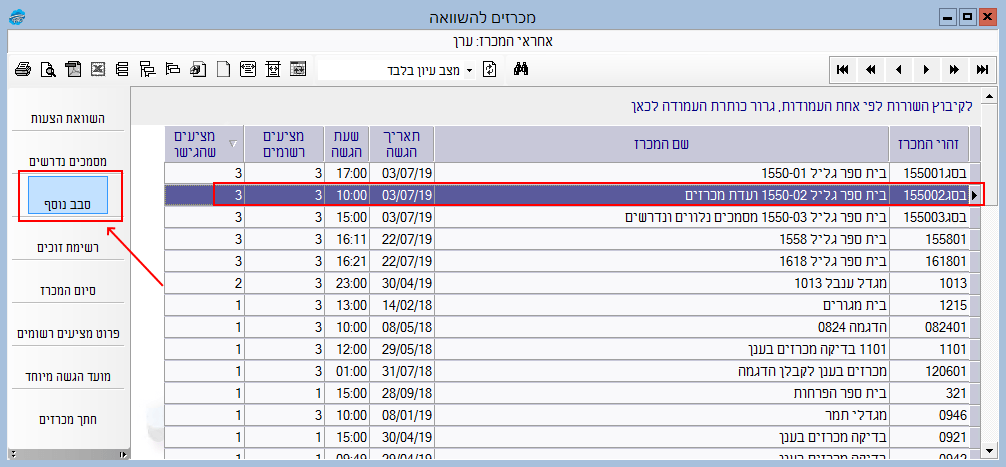This screenshot has width=1006, height=467.
Task: Click the Excel export icon
Action: (98, 69)
